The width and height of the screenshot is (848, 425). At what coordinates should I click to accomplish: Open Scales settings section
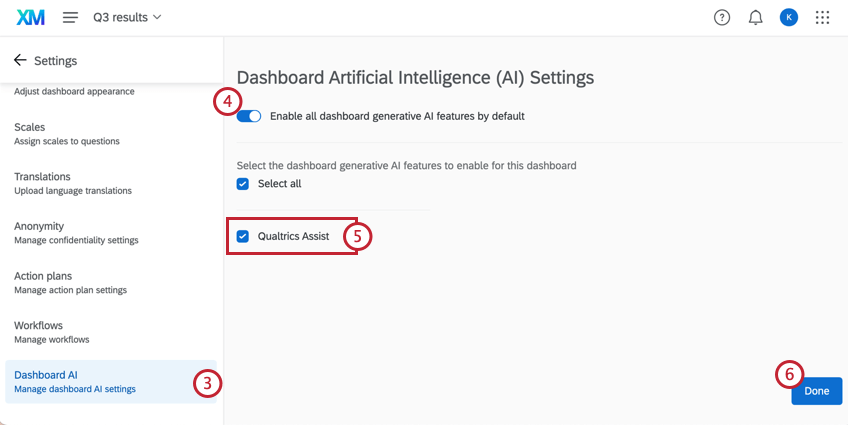[111, 134]
